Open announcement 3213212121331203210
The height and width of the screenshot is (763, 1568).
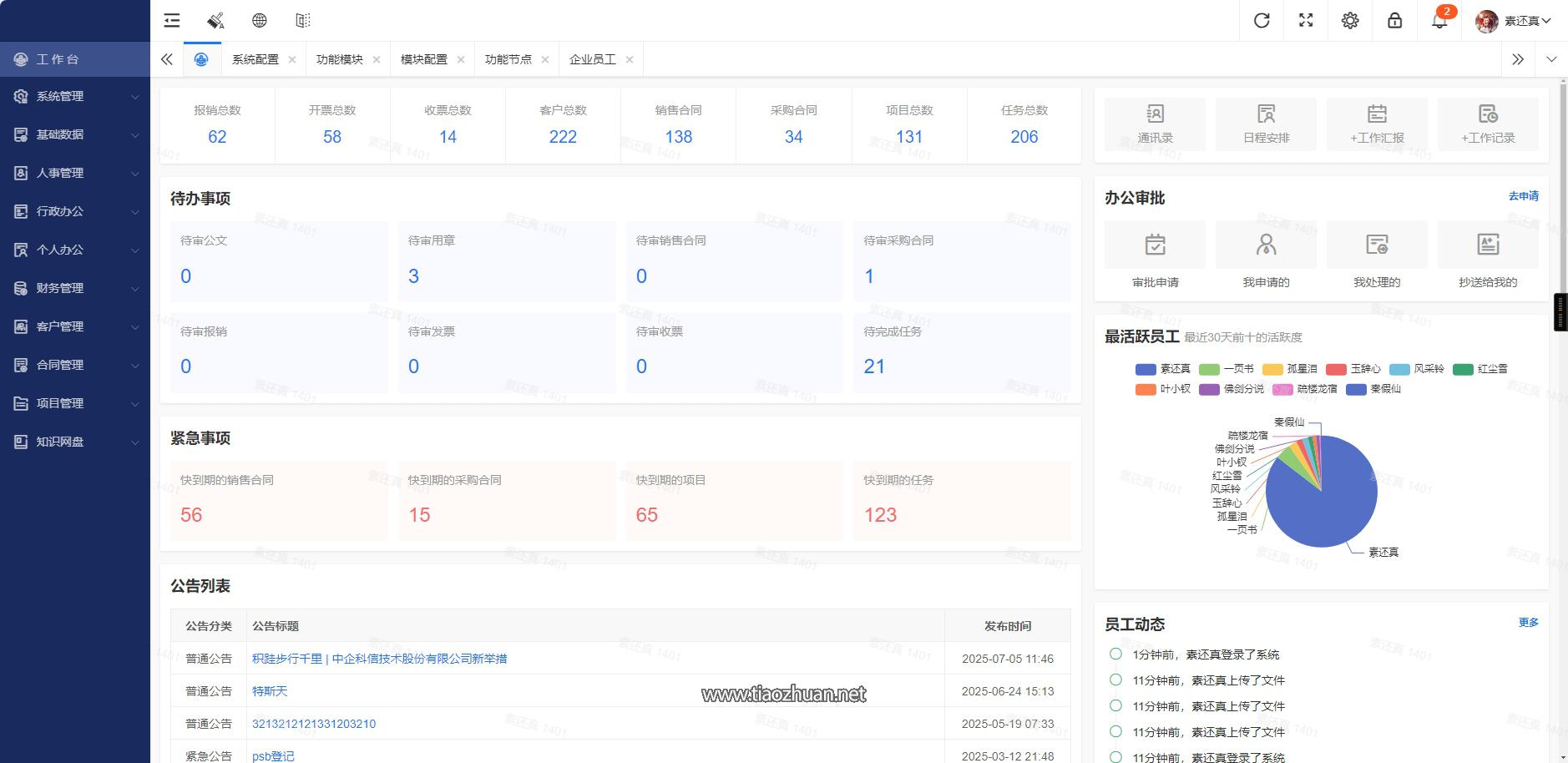[314, 724]
